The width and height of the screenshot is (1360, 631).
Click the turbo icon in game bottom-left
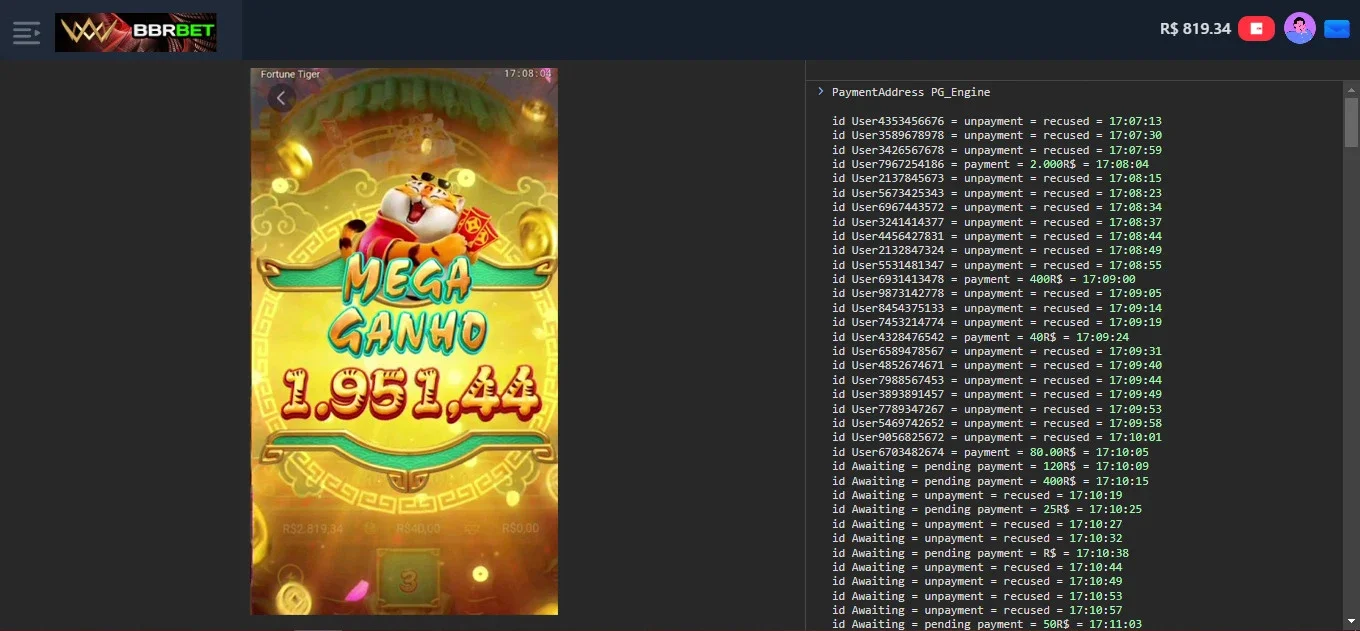(x=291, y=577)
